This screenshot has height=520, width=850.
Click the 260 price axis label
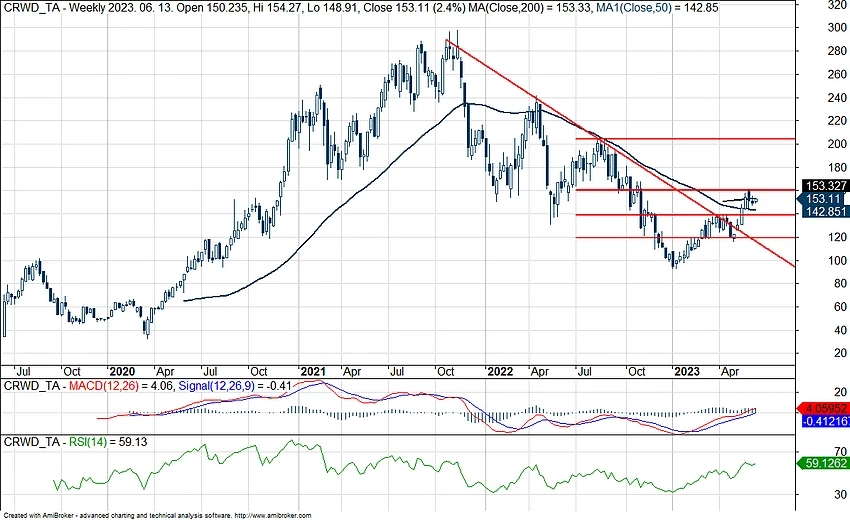click(x=838, y=74)
